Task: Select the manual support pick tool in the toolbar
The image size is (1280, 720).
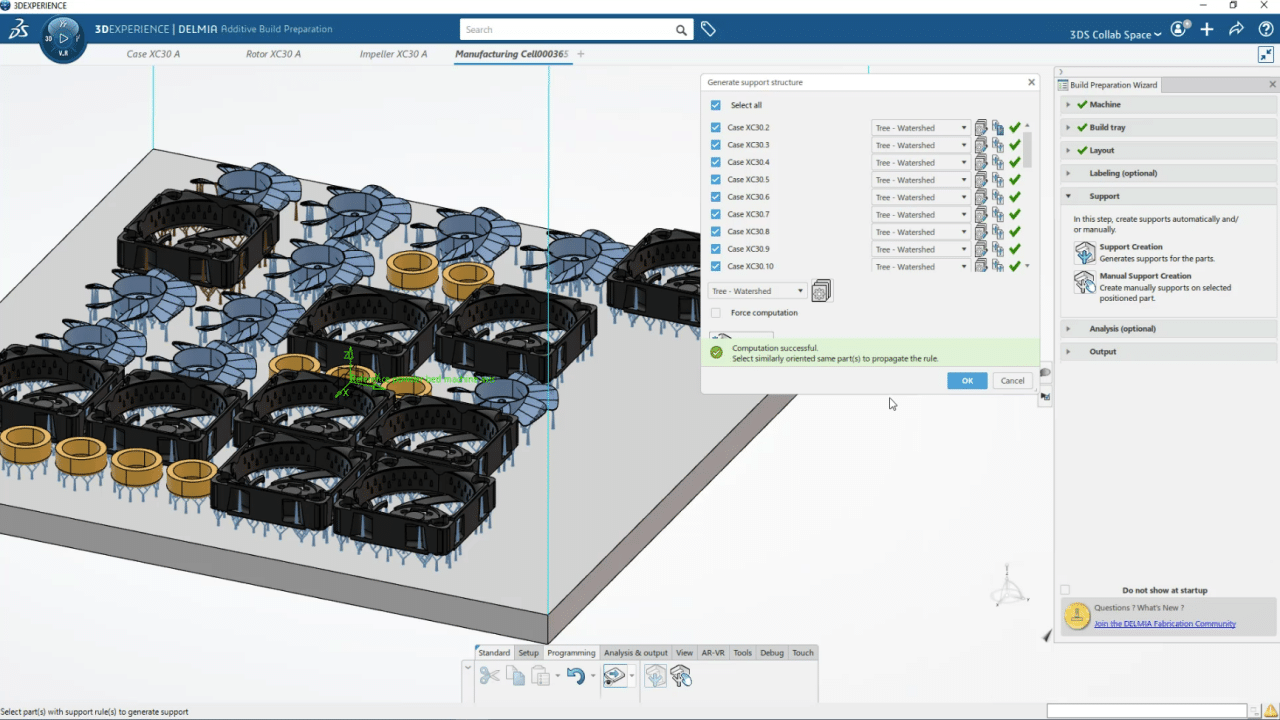Action: (x=682, y=676)
